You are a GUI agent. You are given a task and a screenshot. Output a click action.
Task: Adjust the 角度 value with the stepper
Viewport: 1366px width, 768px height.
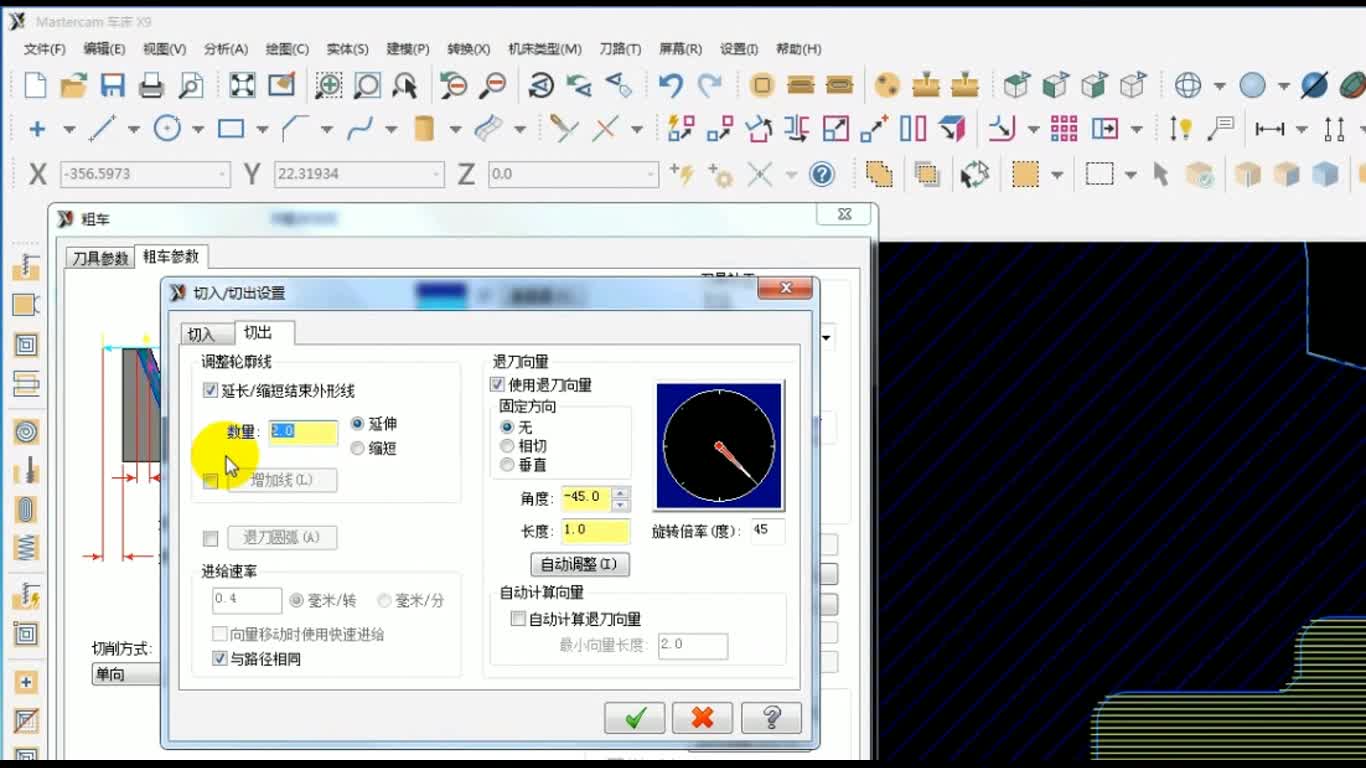621,498
